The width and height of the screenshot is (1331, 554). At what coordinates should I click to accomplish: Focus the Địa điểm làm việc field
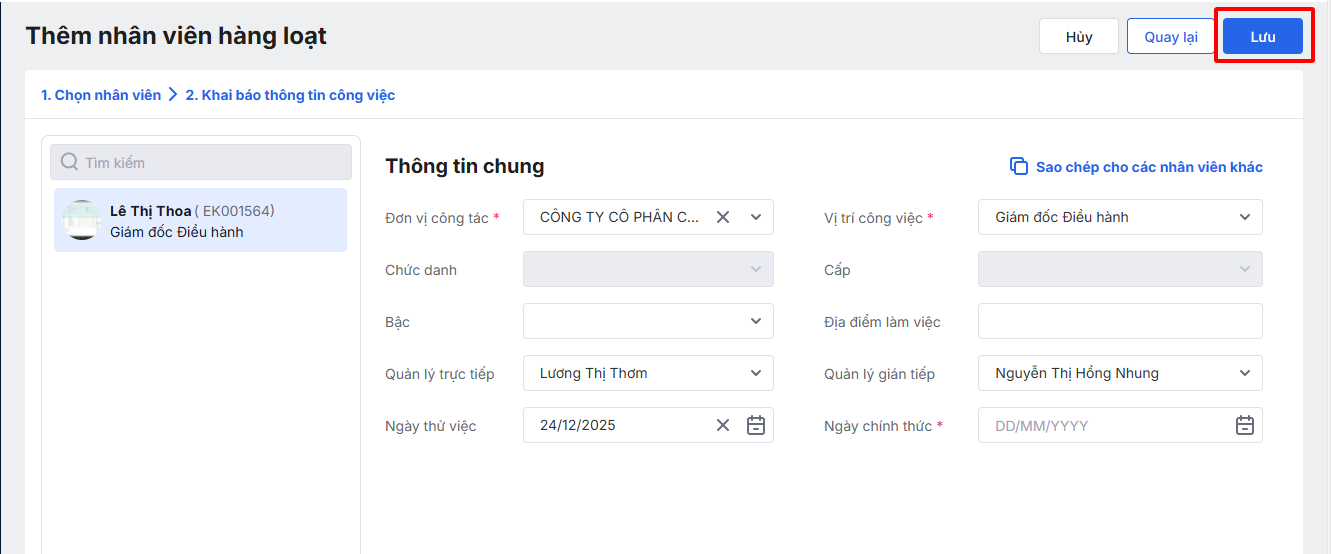1120,321
